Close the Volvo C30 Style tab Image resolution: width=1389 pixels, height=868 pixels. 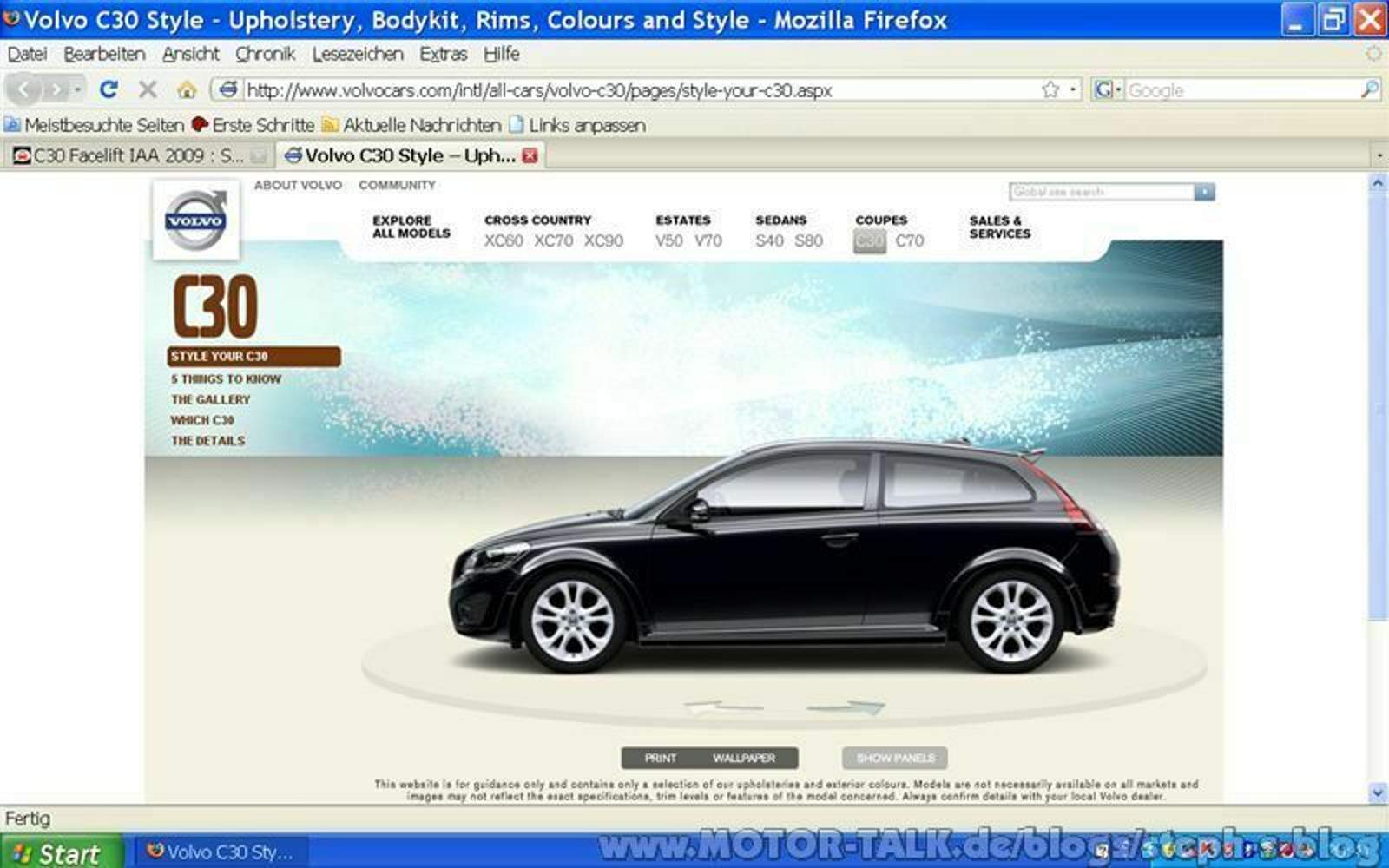pyautogui.click(x=530, y=155)
